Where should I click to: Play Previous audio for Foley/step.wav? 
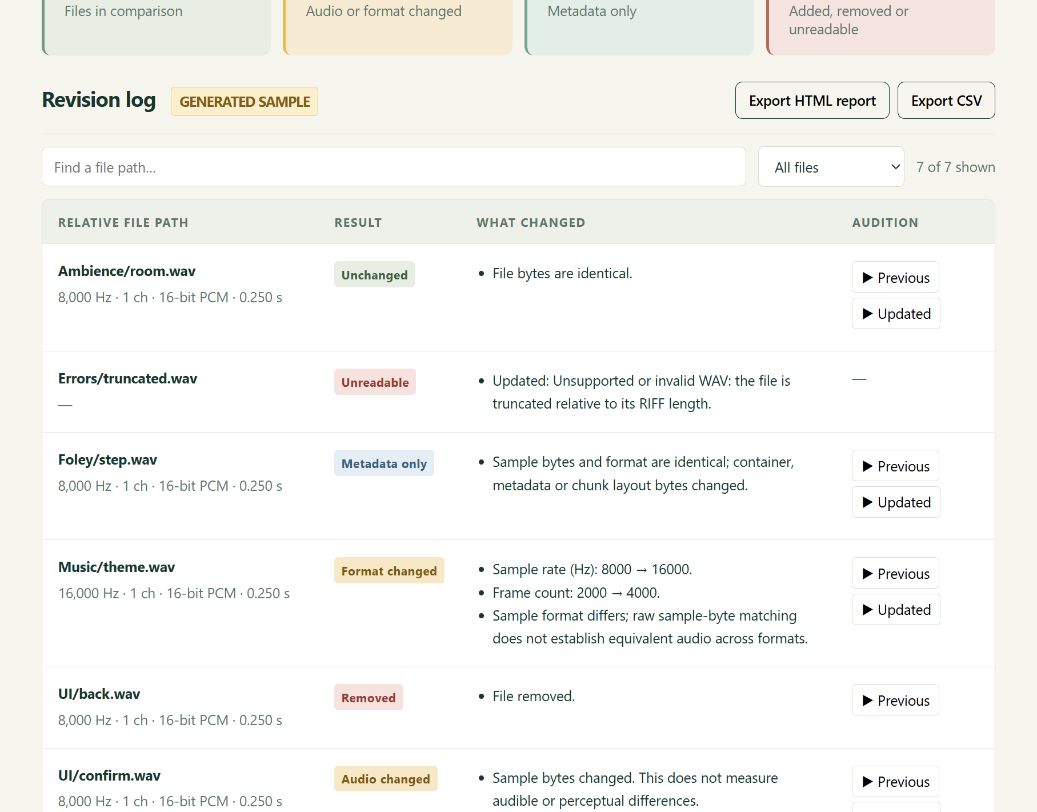895,466
